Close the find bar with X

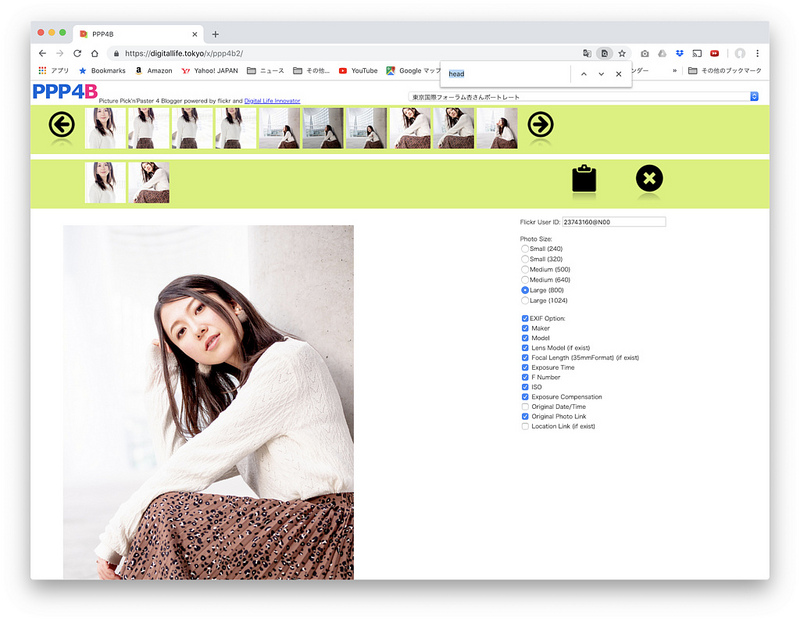618,74
